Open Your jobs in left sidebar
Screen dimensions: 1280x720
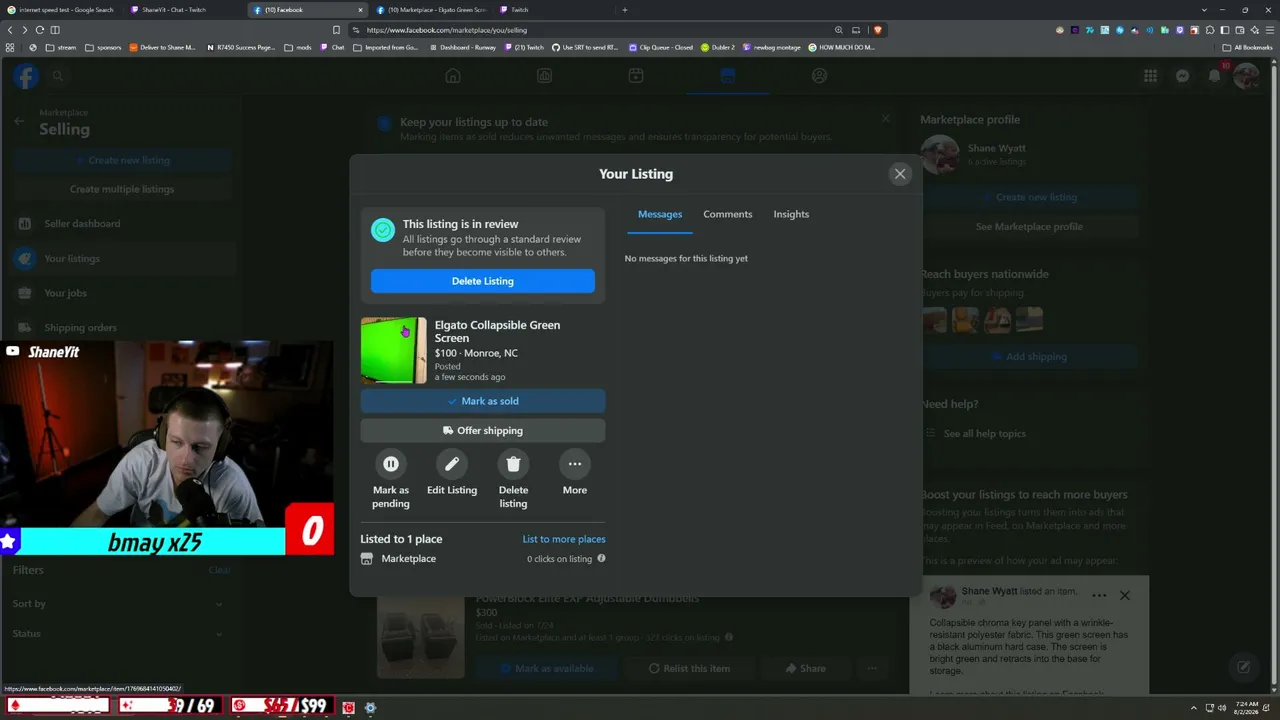pyautogui.click(x=121, y=293)
